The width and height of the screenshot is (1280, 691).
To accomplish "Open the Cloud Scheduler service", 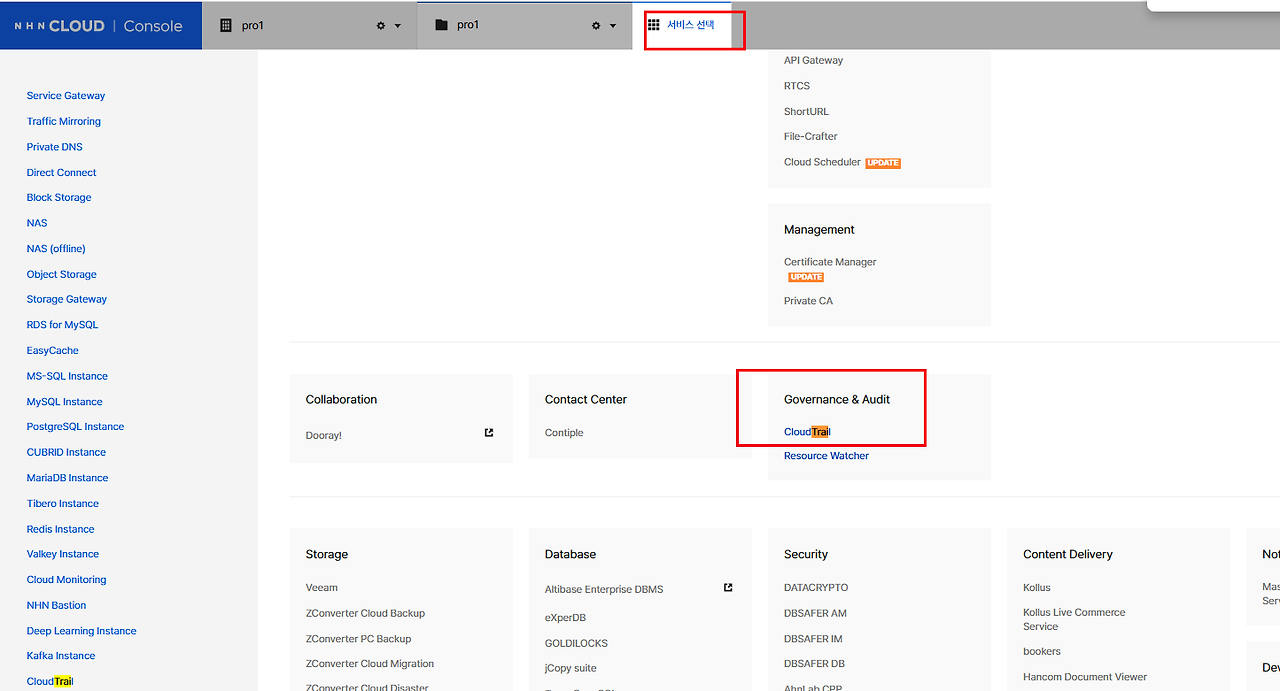I will coord(822,162).
